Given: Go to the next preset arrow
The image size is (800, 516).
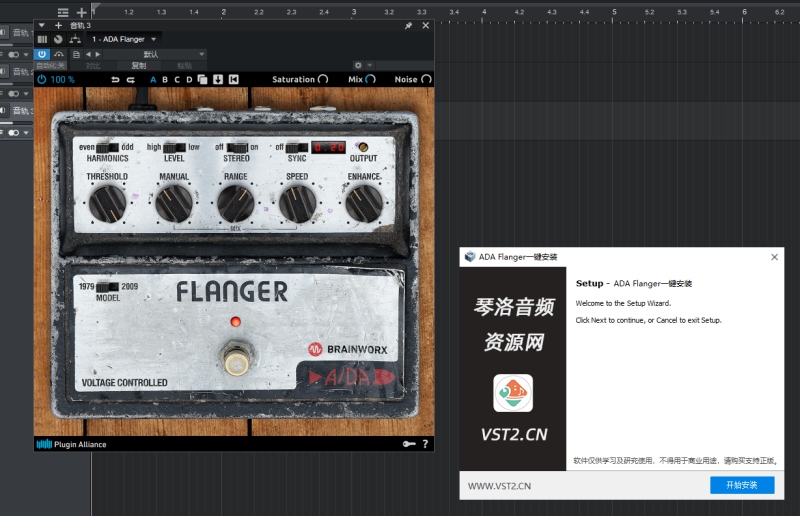Looking at the screenshot, I should pos(98,54).
